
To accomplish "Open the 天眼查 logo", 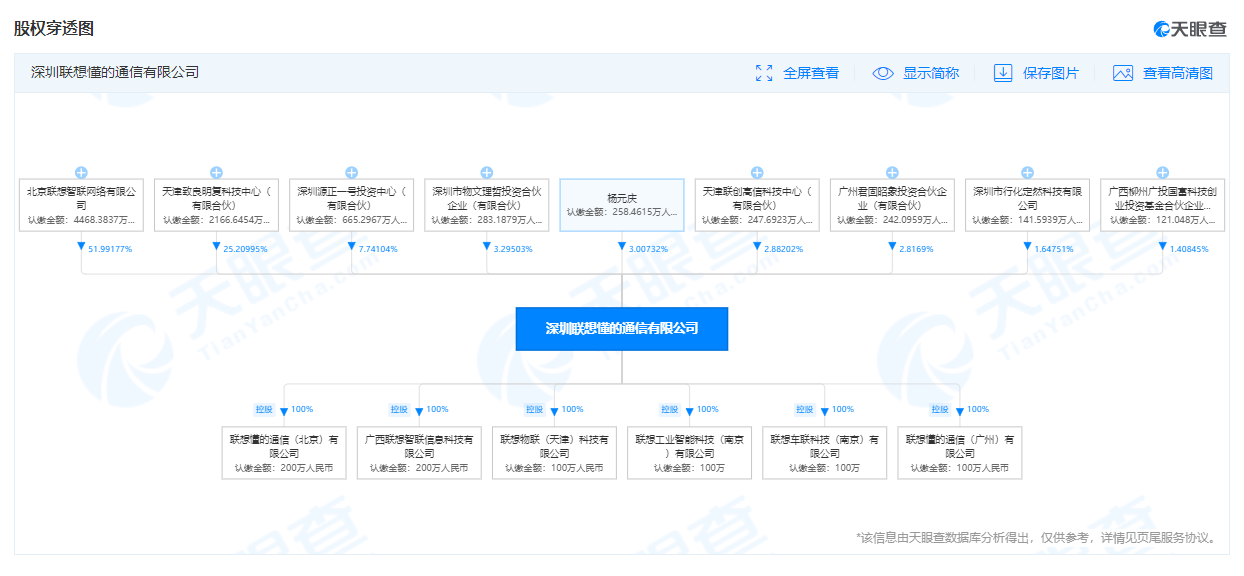I will (x=1189, y=29).
